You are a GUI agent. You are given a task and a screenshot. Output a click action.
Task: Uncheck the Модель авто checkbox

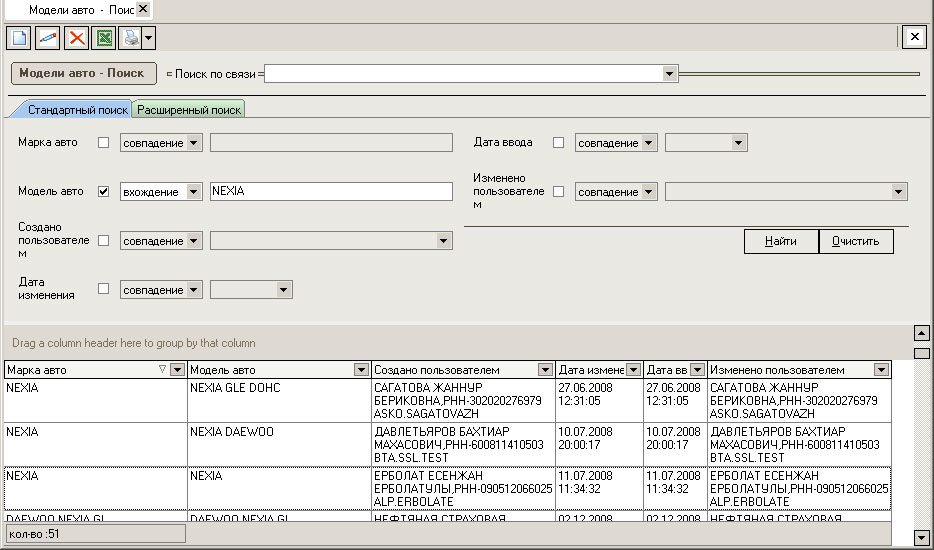tap(104, 192)
